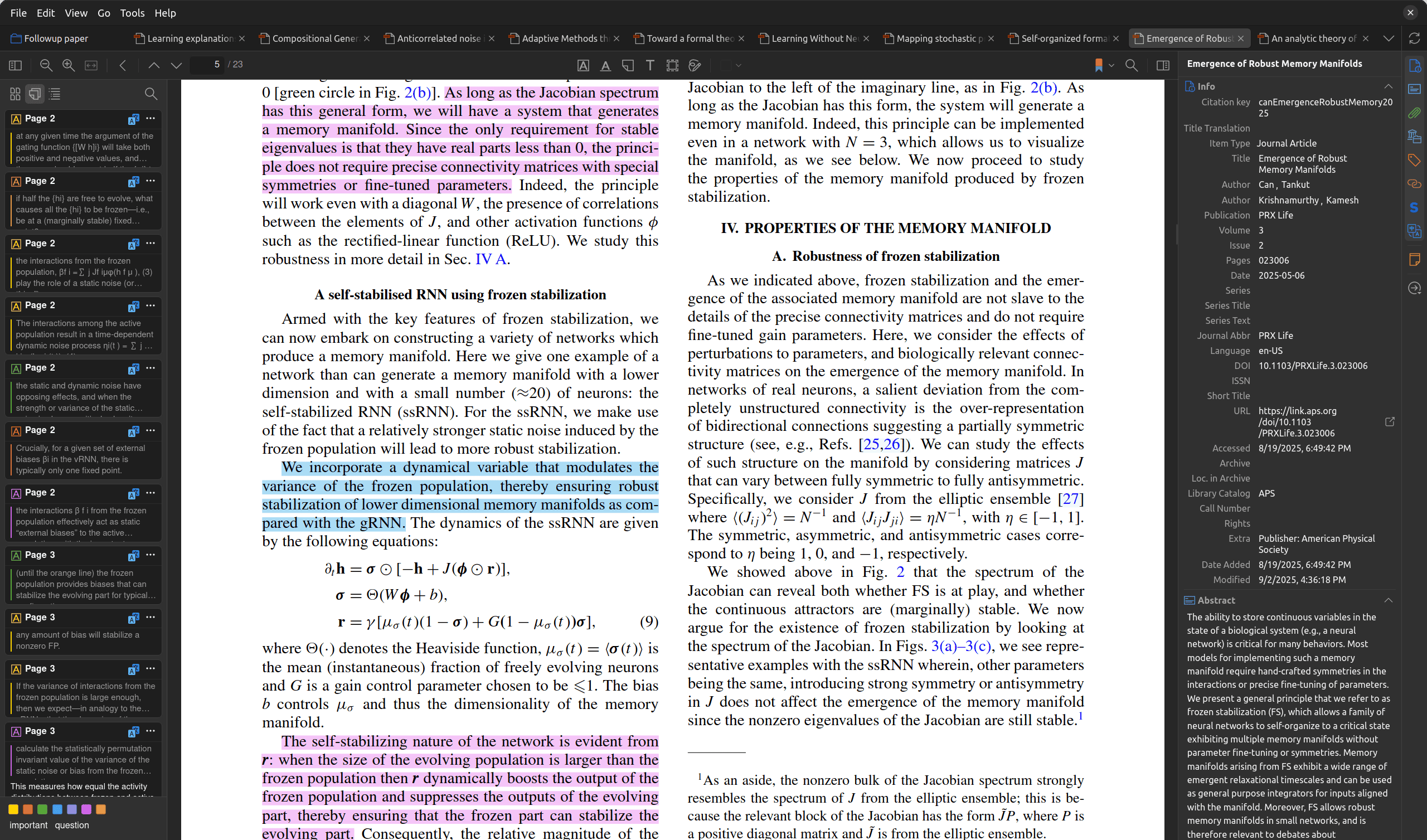This screenshot has height=840, width=1427.
Task: Choose the Note annotation tool
Action: click(628, 66)
